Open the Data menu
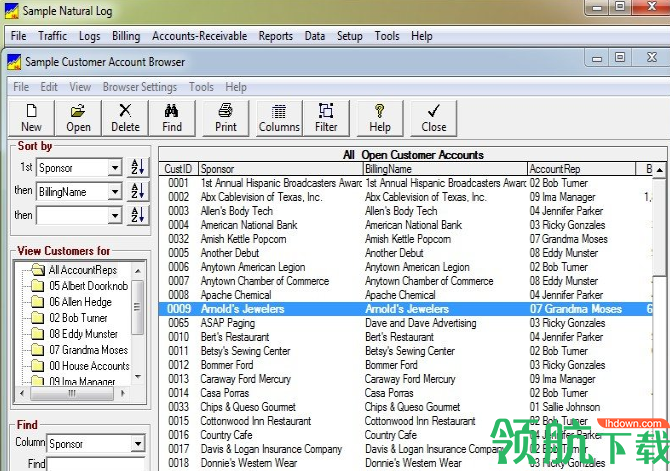 [315, 36]
